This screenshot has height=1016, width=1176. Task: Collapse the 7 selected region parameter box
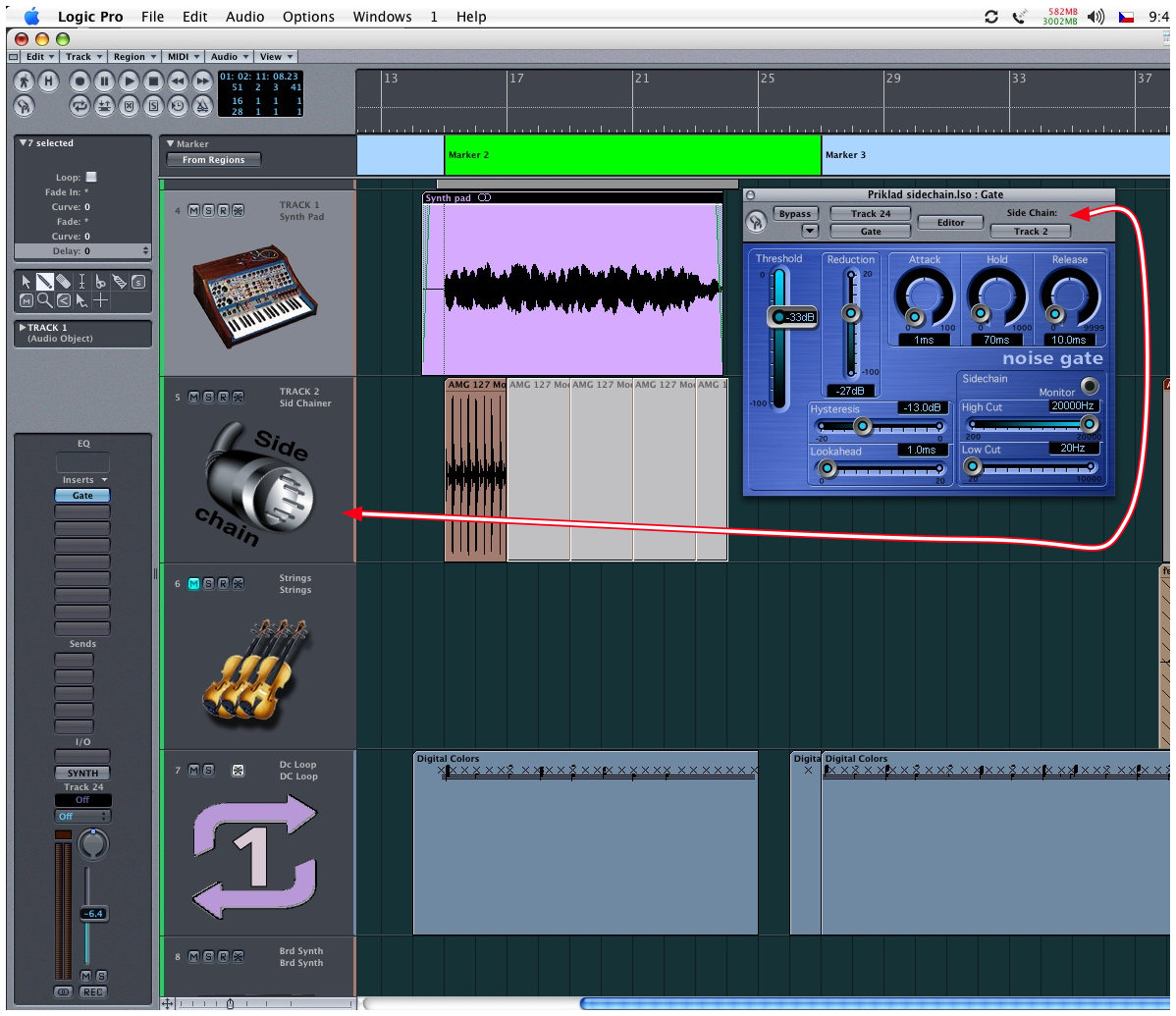pos(23,142)
